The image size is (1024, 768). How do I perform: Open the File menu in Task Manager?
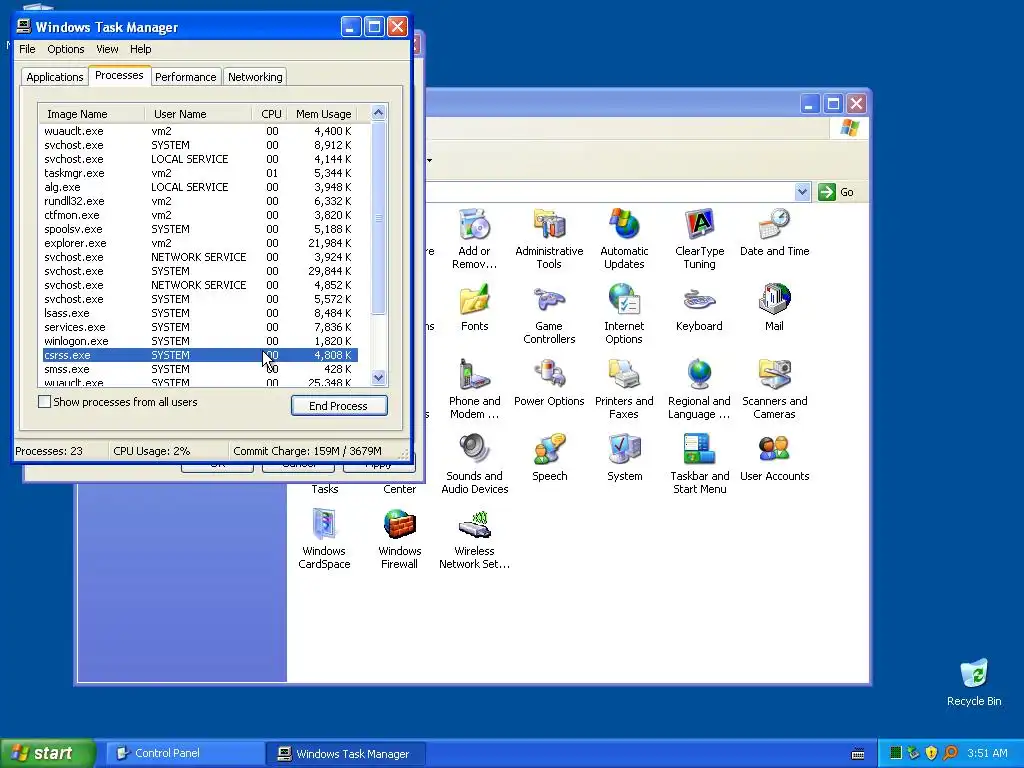point(27,49)
